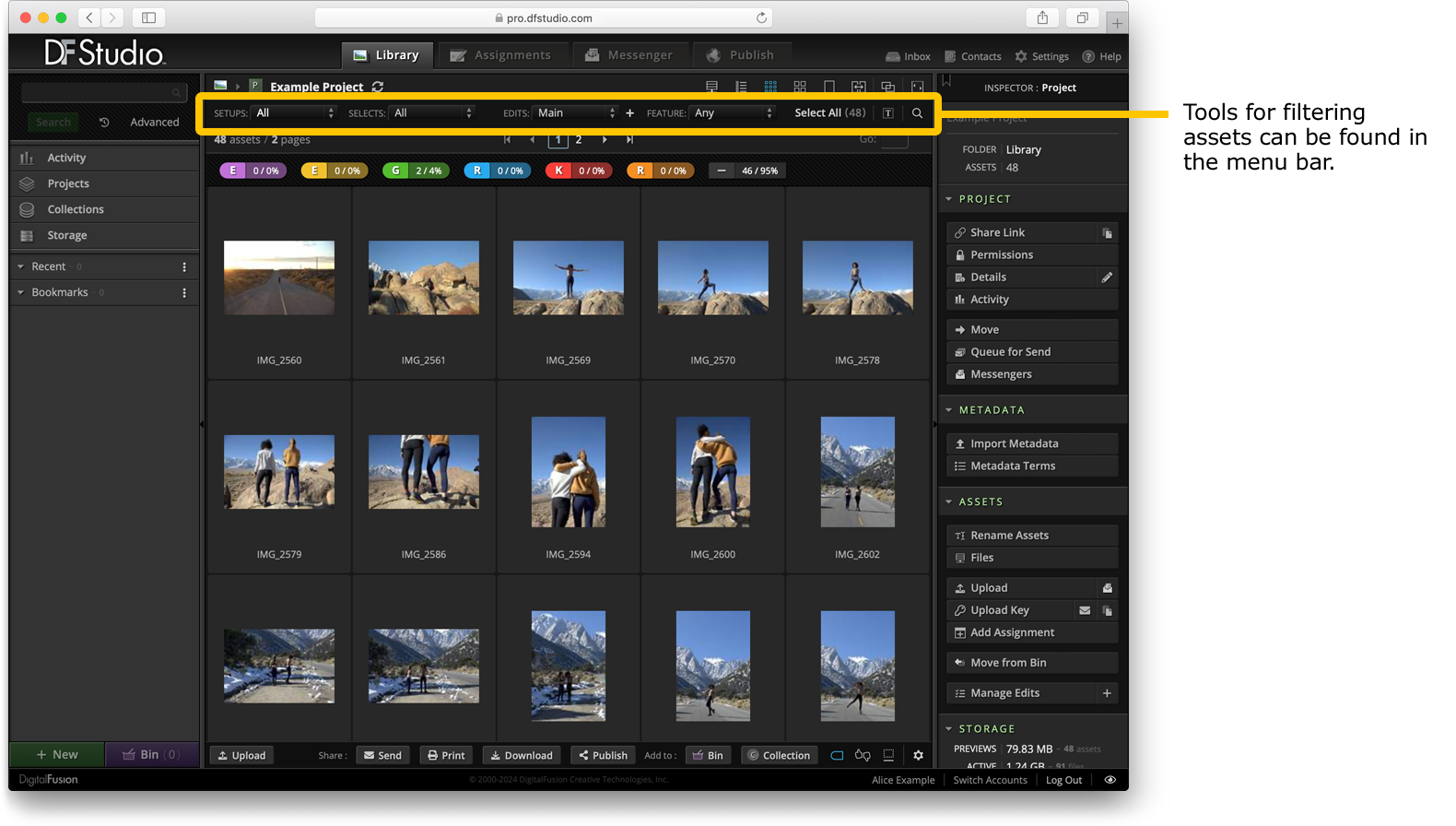Filter by orange R label
Screen dimensions: 1456x826
[x=660, y=171]
